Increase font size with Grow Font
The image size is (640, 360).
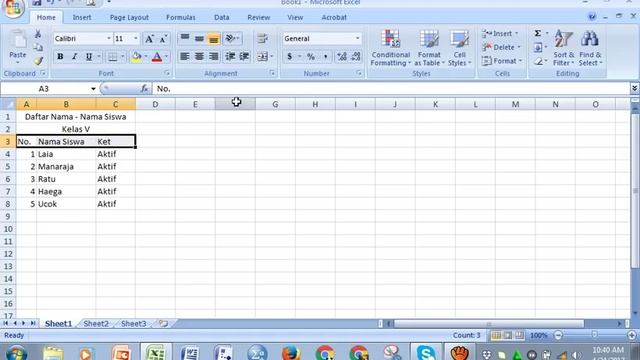pyautogui.click(x=149, y=39)
